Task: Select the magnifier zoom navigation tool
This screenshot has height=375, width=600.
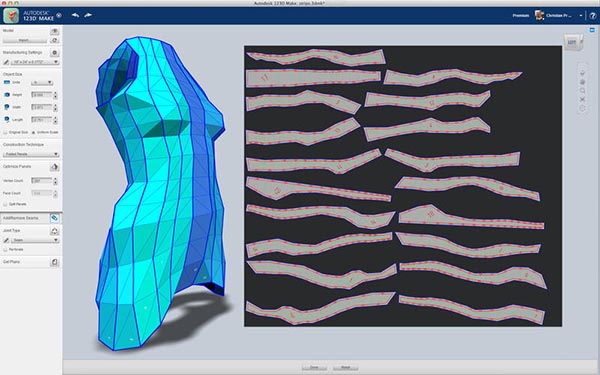Action: 582,91
